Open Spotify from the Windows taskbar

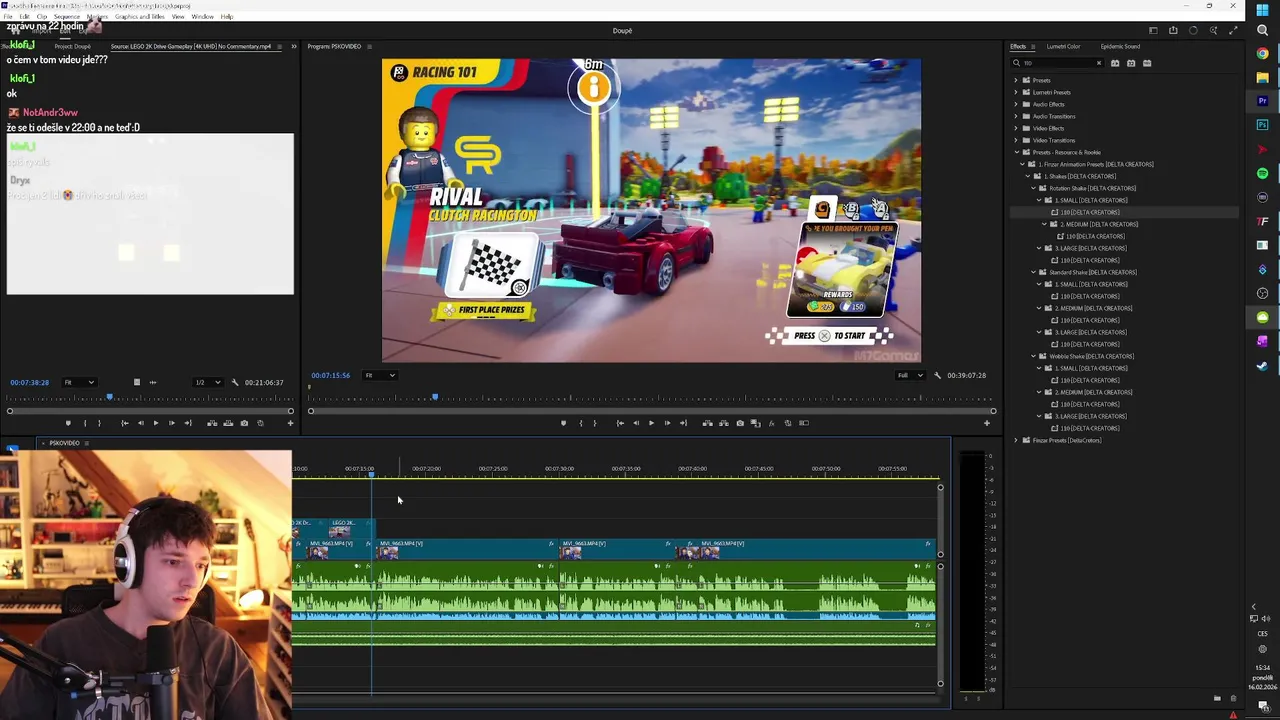pyautogui.click(x=1262, y=173)
